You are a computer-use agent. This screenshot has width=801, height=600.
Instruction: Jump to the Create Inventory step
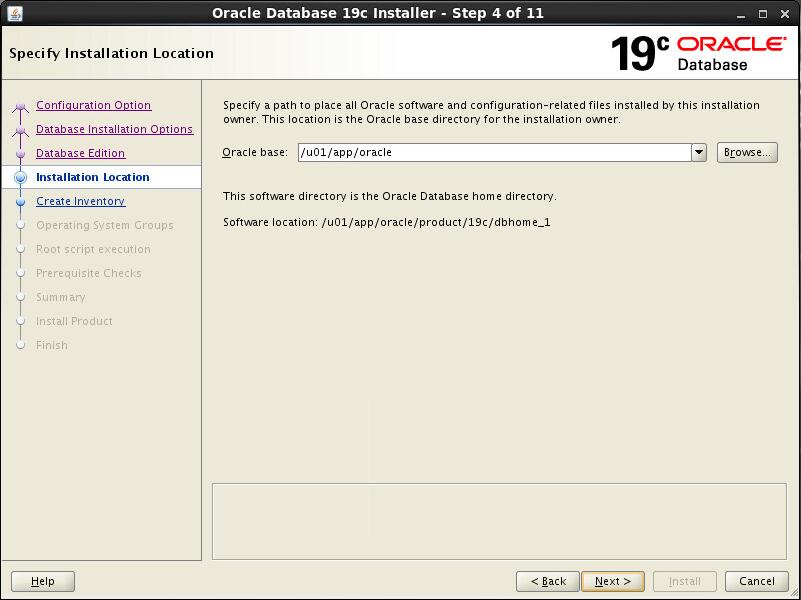pyautogui.click(x=80, y=201)
